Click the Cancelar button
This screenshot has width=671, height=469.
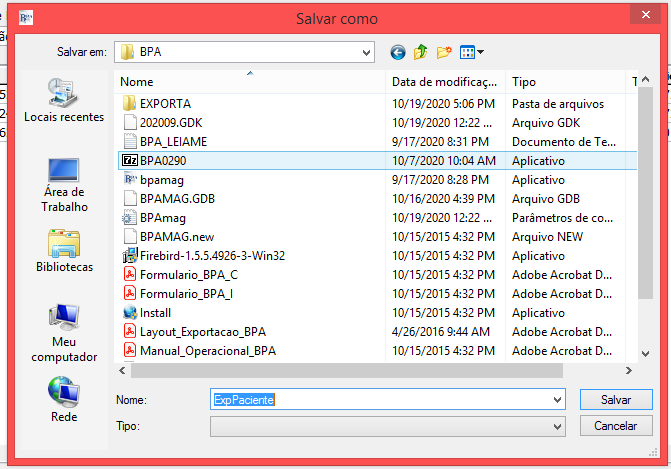[615, 426]
